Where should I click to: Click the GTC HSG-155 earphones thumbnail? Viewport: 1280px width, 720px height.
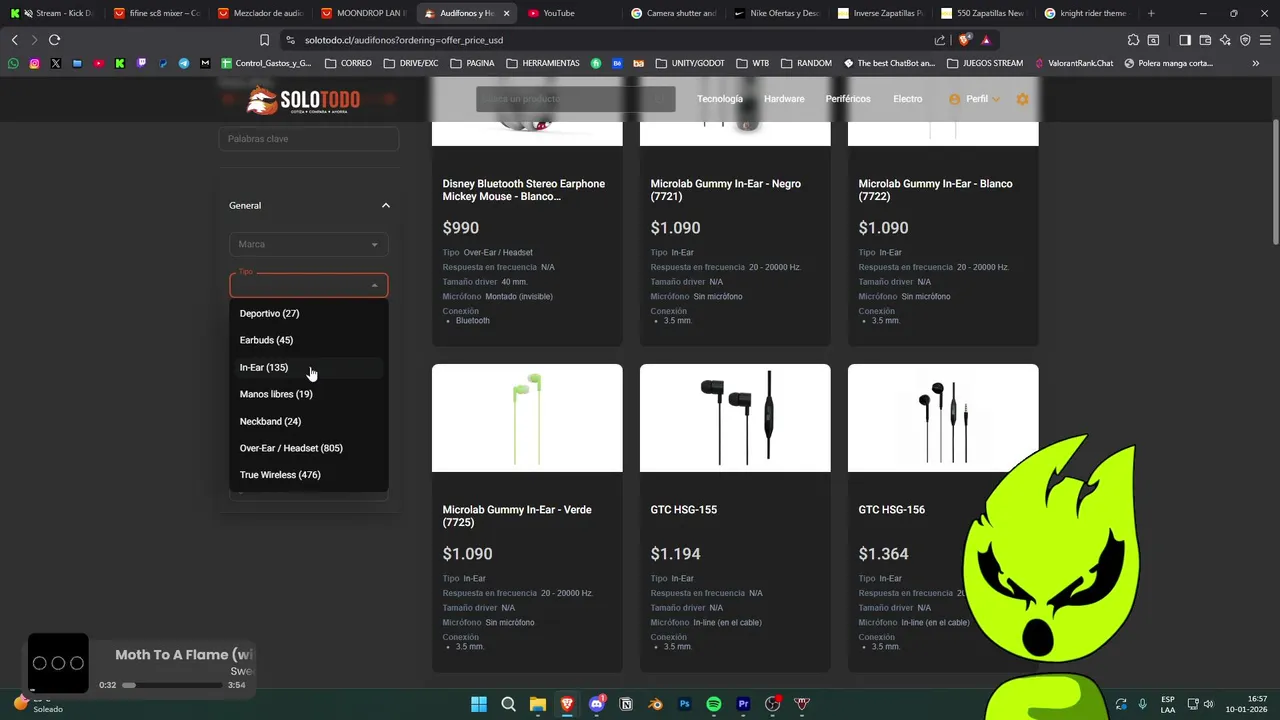tap(735, 418)
